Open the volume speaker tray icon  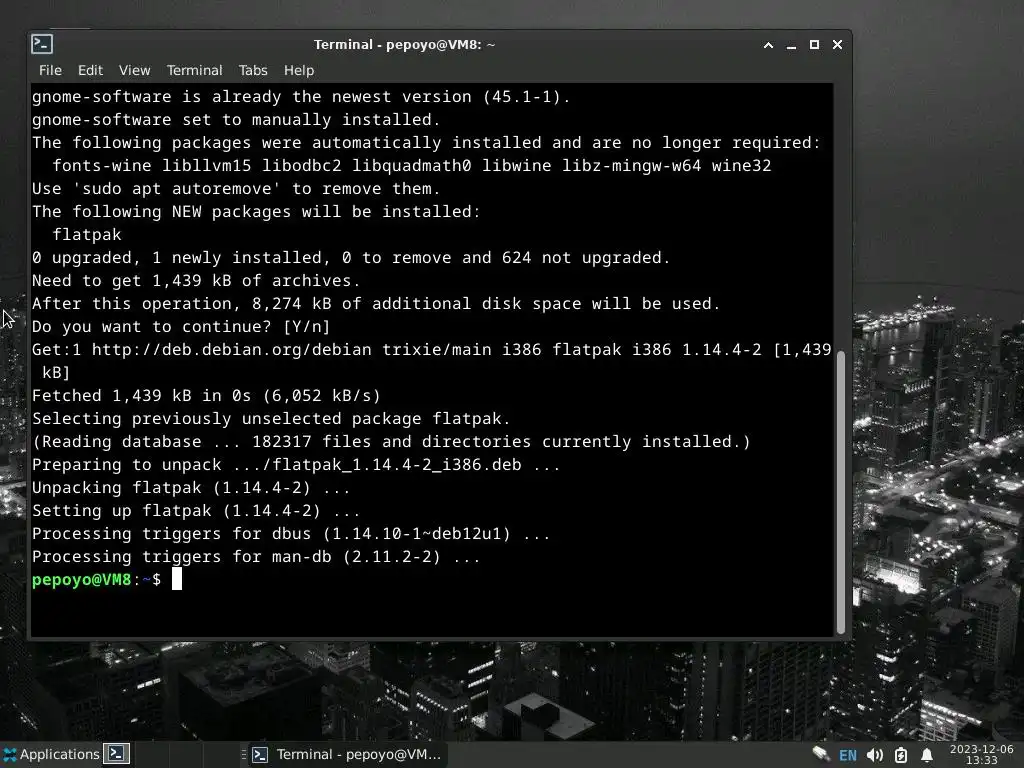point(874,755)
